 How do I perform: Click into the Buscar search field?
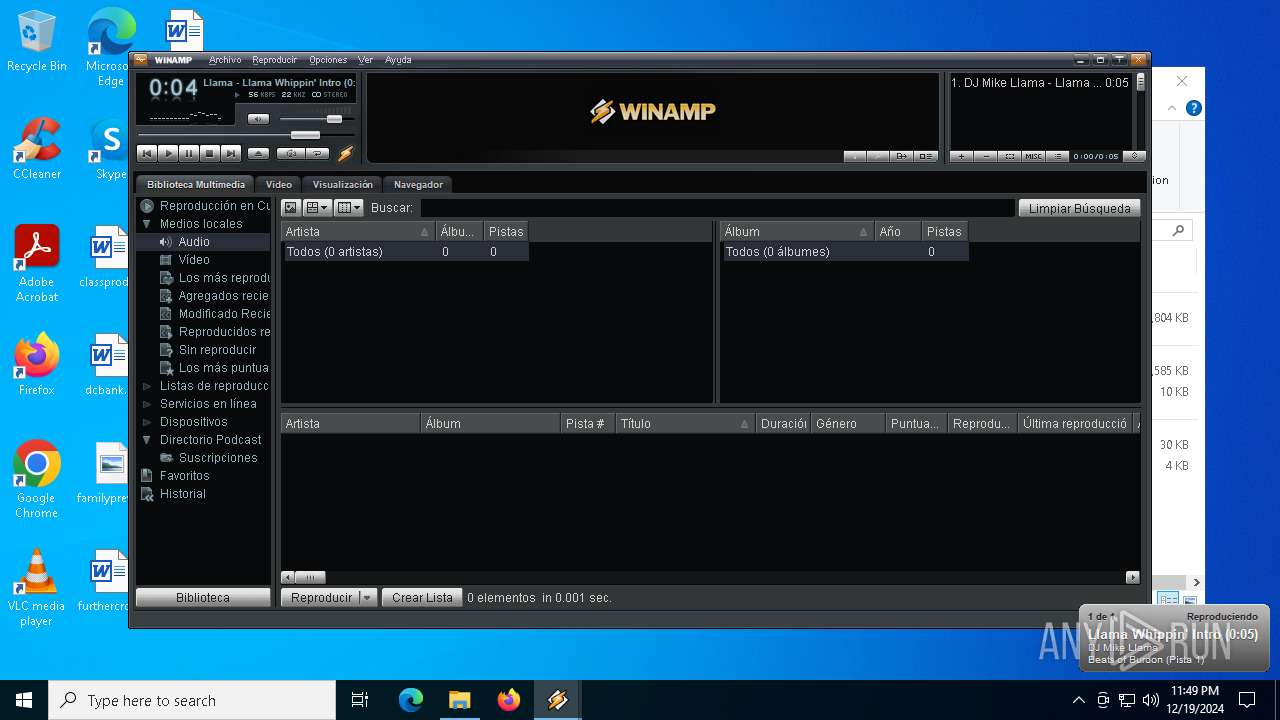tap(717, 208)
